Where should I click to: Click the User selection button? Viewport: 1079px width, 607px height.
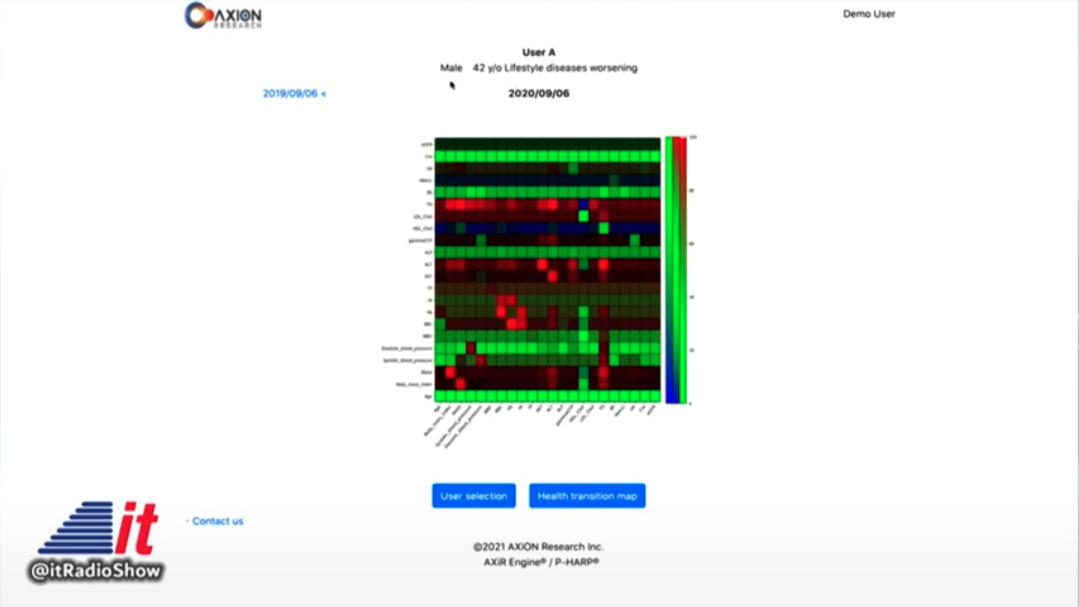coord(474,496)
